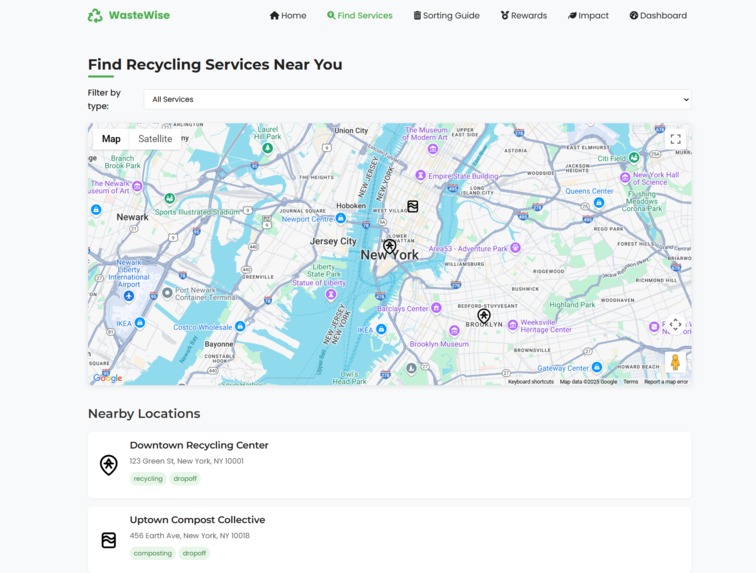756x573 pixels.
Task: Click the dropoff tag under Uptown Compost Collective
Action: [194, 553]
